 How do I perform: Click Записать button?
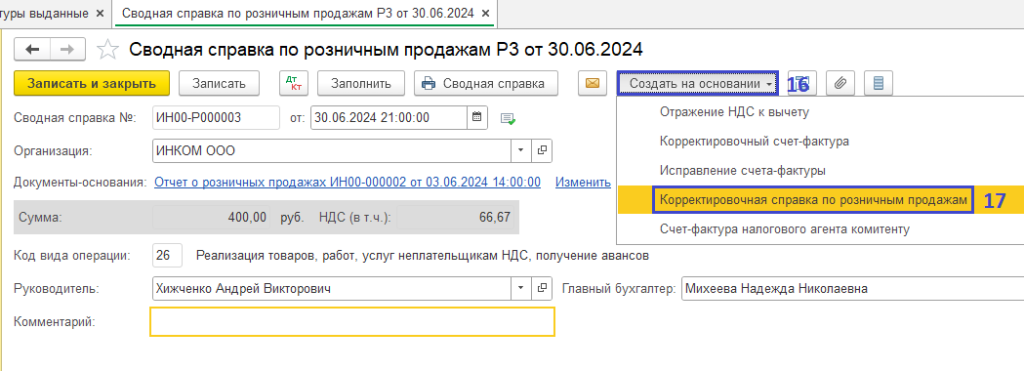(x=219, y=84)
